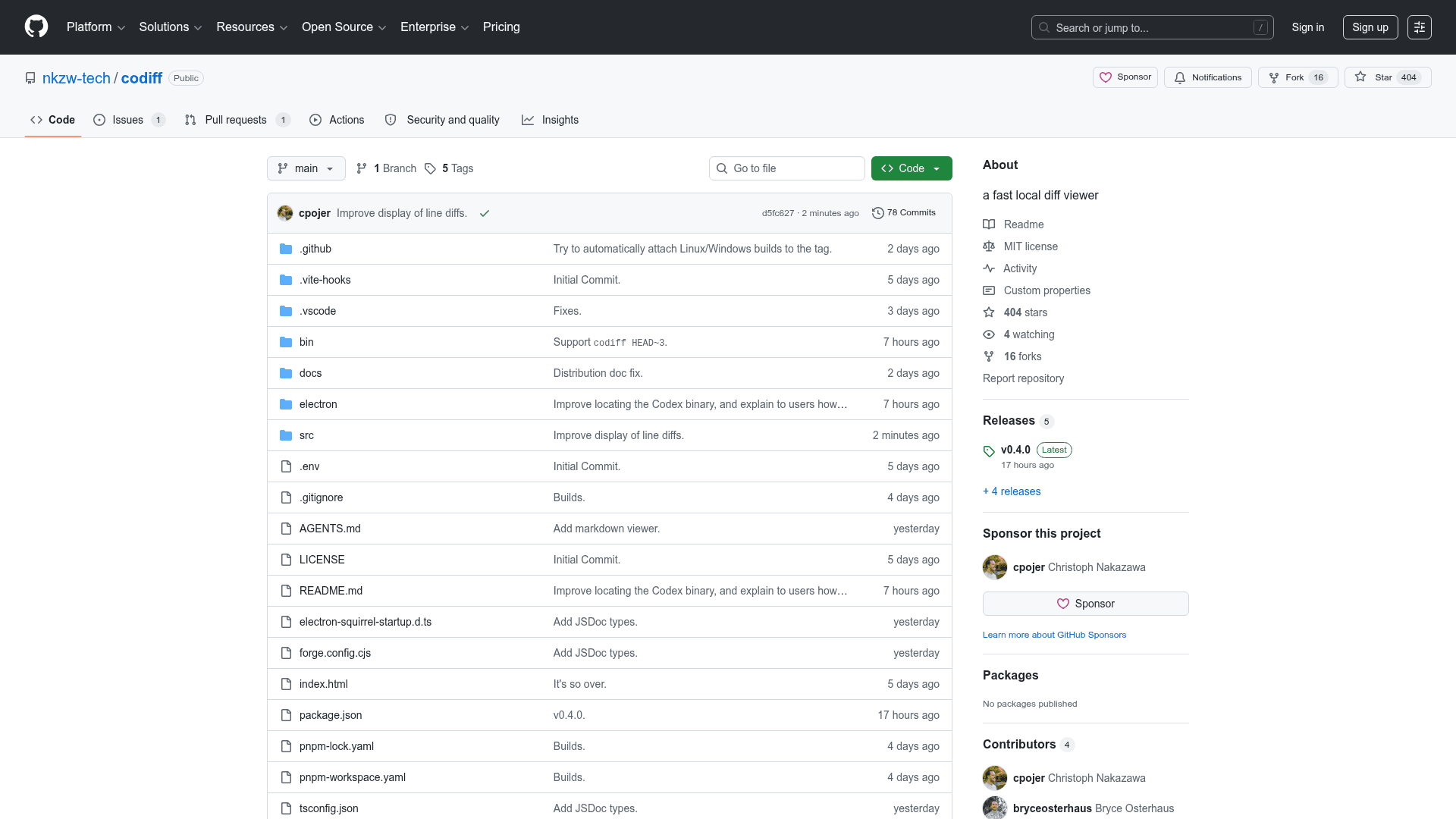Open the + 4 releases link
The height and width of the screenshot is (819, 1456).
1012,491
